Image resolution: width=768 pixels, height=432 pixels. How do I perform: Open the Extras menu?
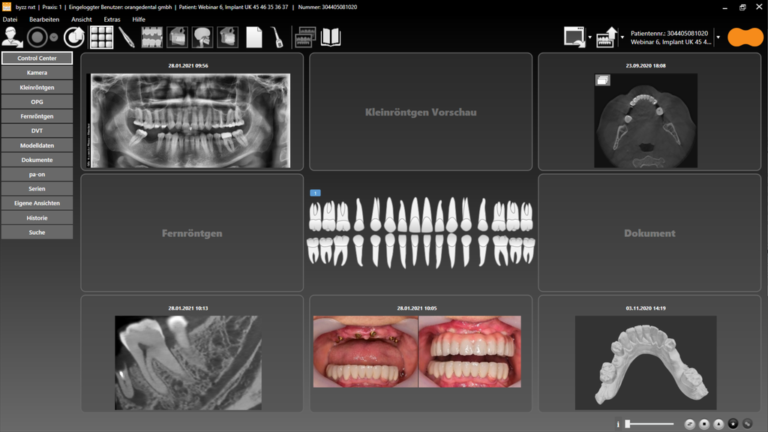[x=112, y=19]
